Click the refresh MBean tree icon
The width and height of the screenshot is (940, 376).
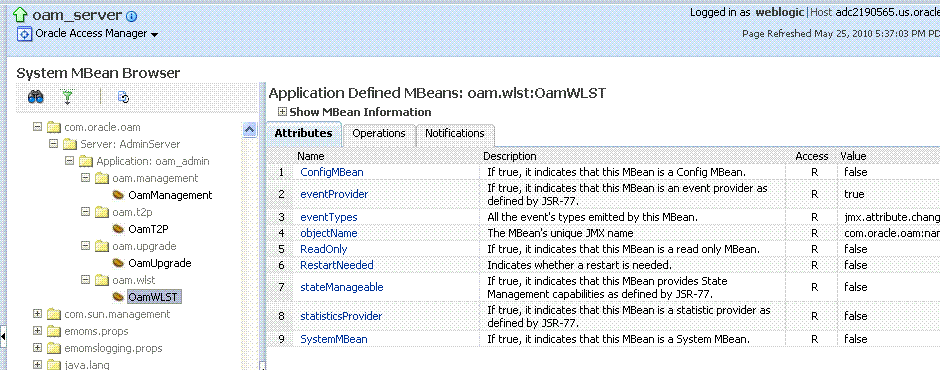coord(123,97)
